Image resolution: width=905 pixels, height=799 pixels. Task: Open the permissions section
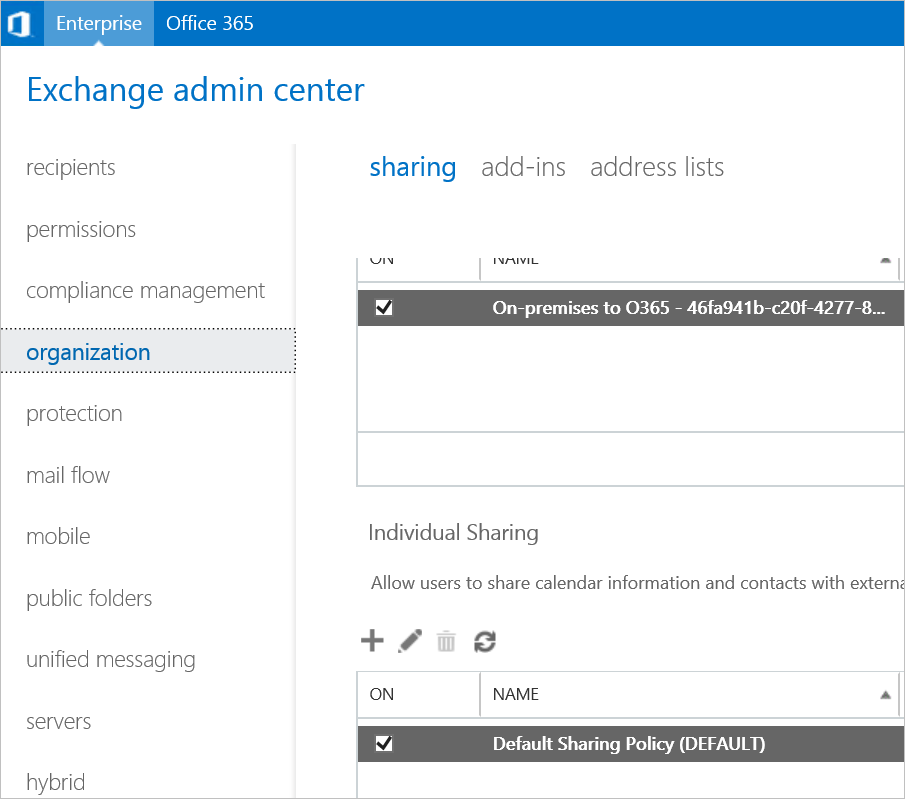[x=81, y=230]
